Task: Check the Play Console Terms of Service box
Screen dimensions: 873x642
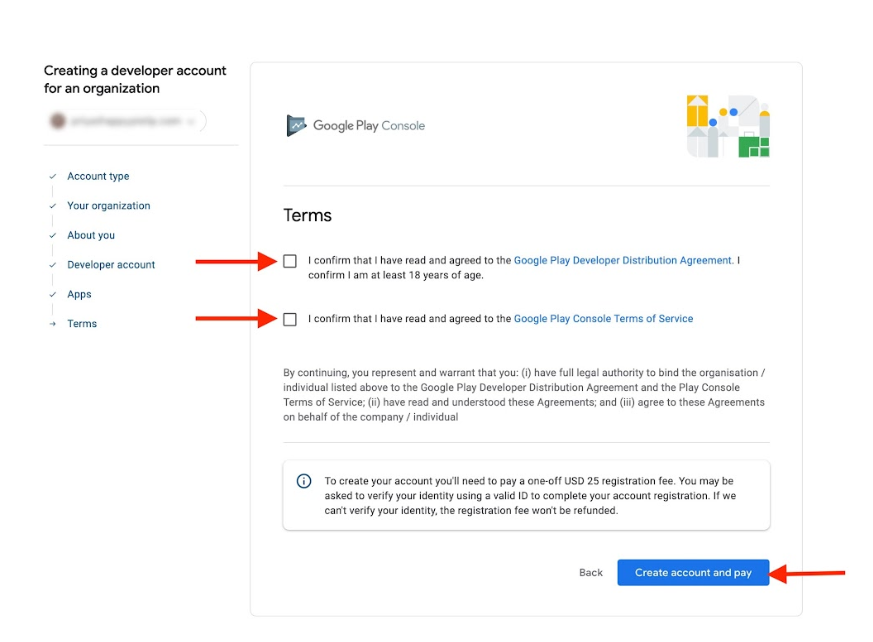Action: tap(290, 319)
